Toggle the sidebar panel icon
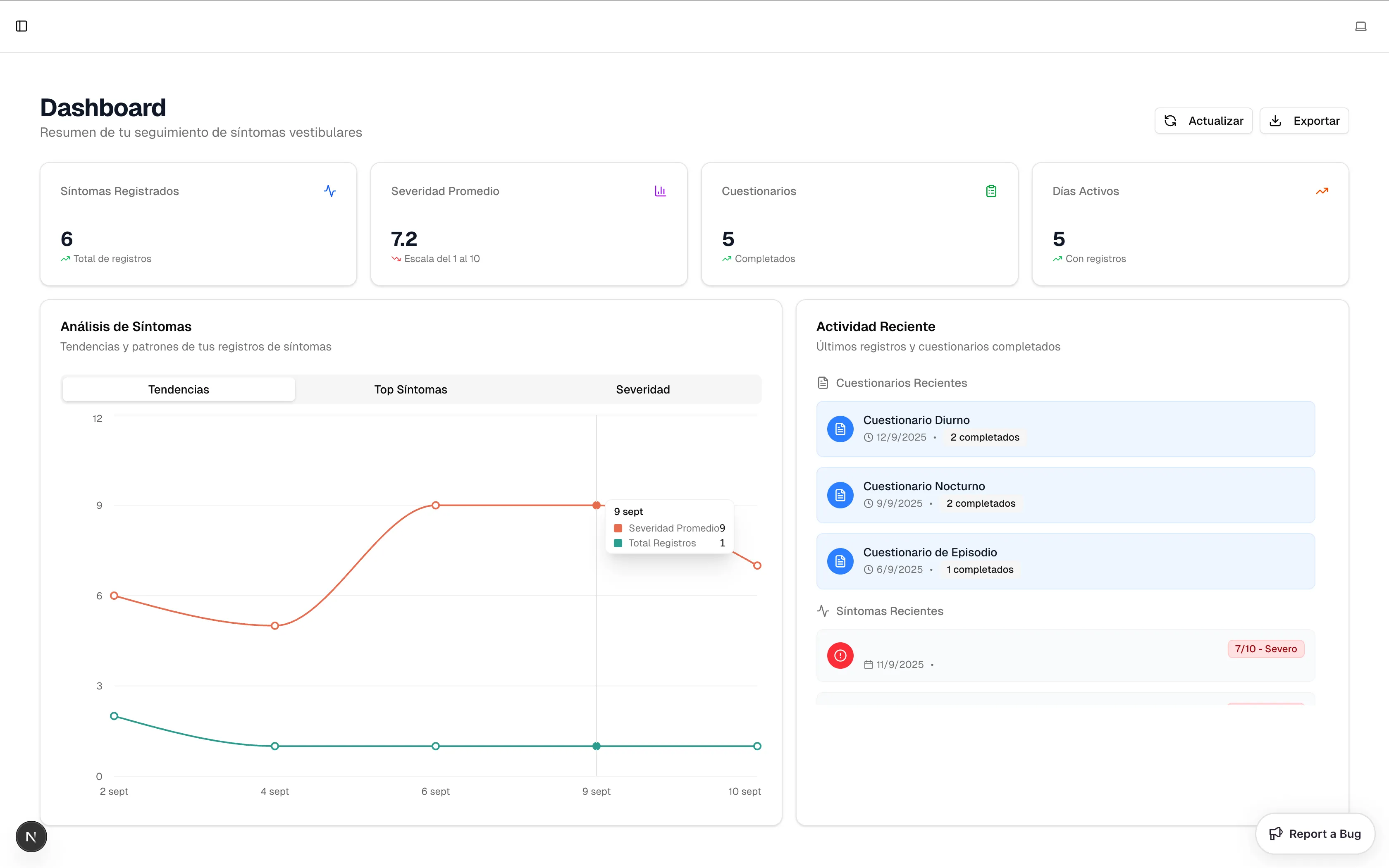1389x868 pixels. 21,26
